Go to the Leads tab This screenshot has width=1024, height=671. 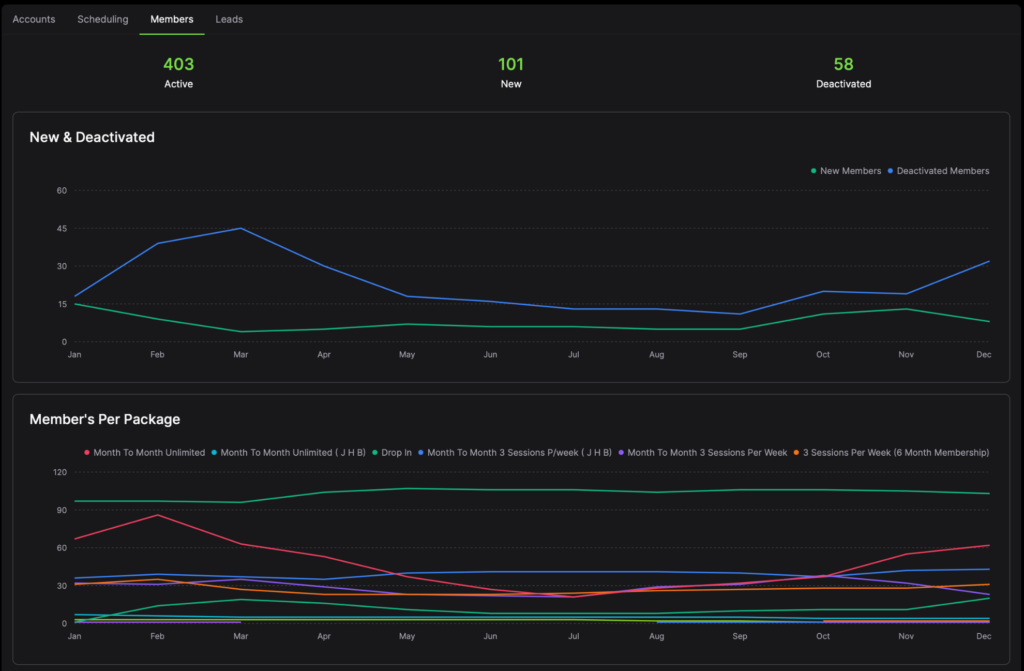pos(229,19)
